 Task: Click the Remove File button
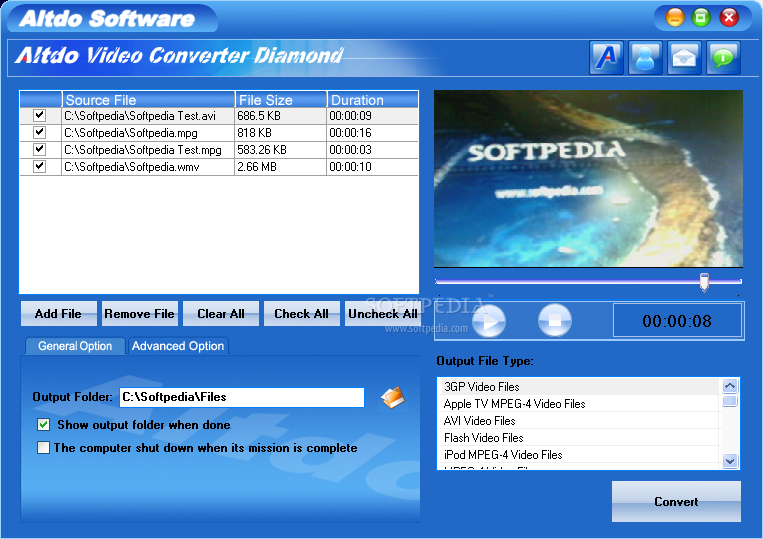139,314
